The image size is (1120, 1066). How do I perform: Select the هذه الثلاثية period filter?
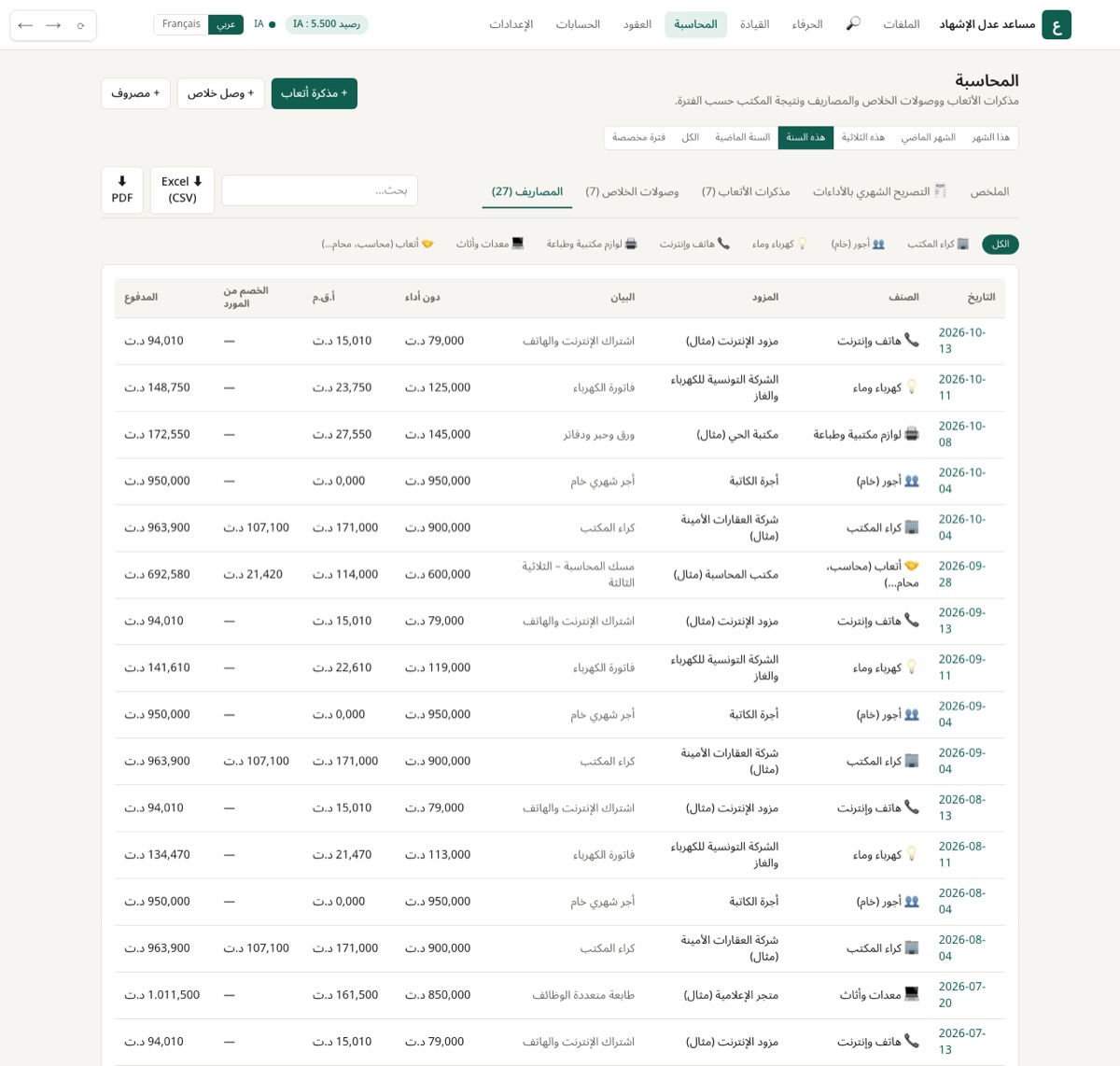click(862, 137)
